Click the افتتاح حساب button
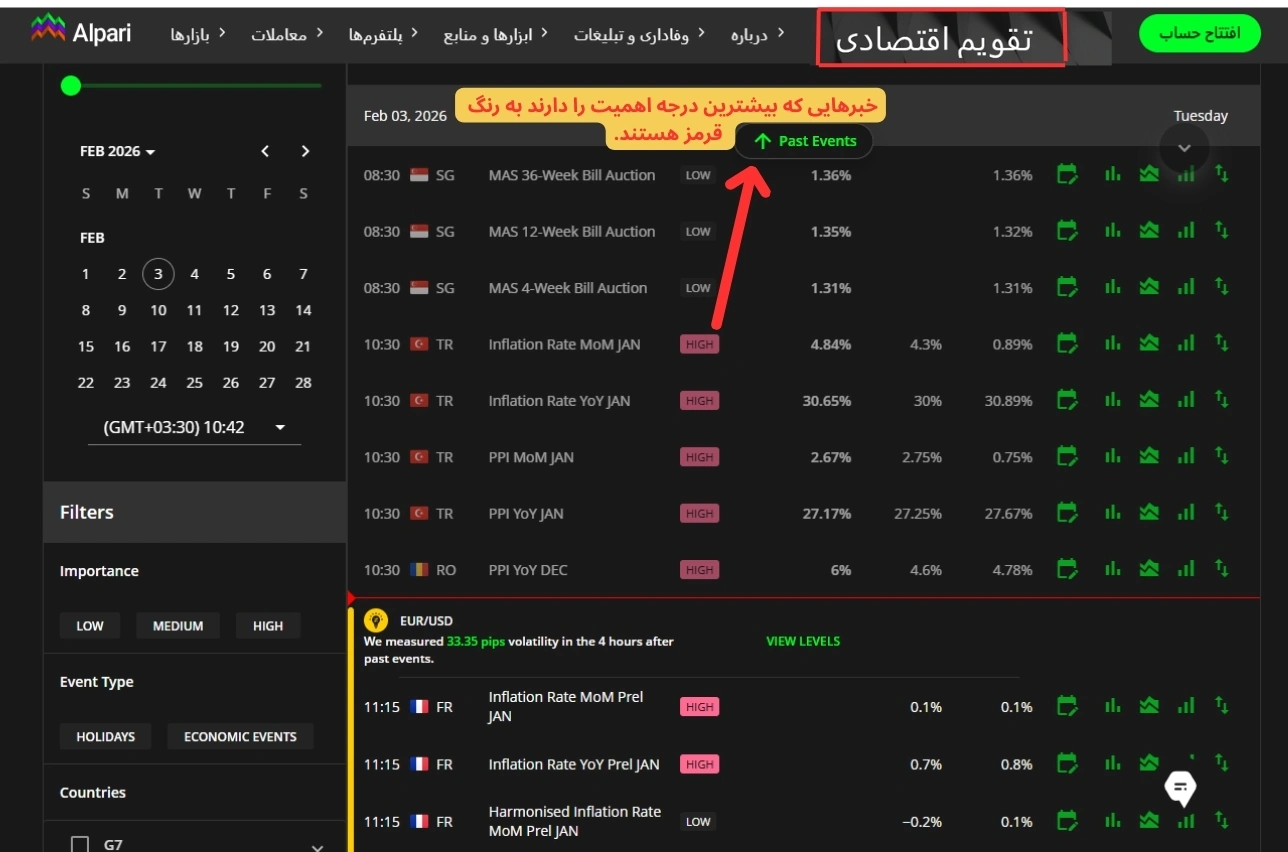Viewport: 1288px width, 852px height. pyautogui.click(x=1199, y=34)
